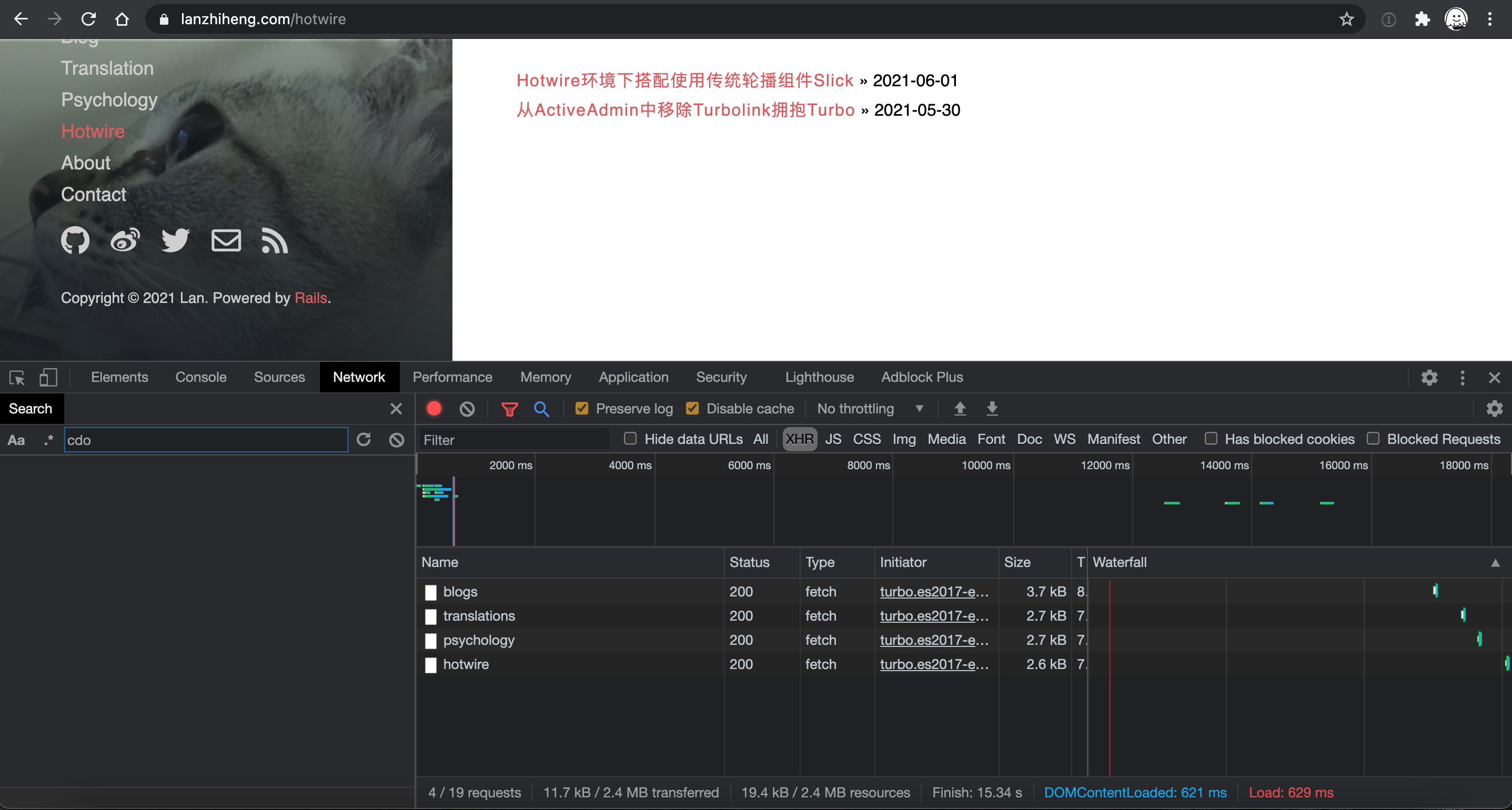Open the GitHub profile icon link
The image size is (1512, 810).
(75, 241)
